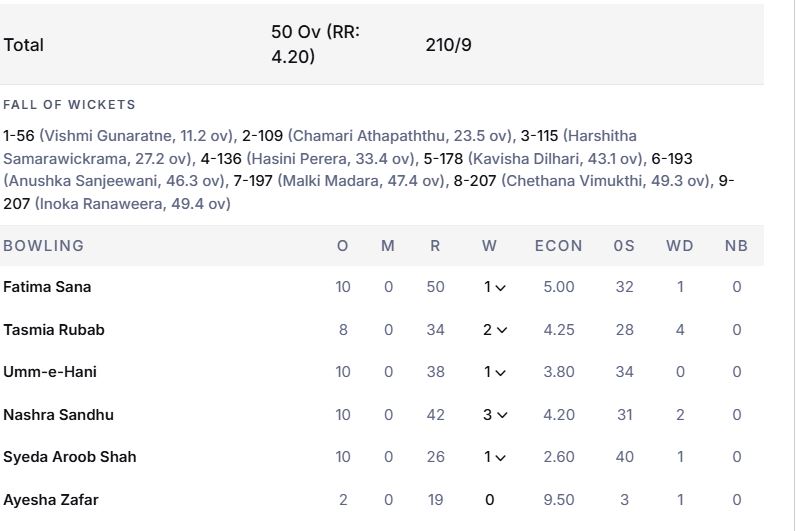
Task: Open Fatima Sana player profile
Action: (x=47, y=287)
